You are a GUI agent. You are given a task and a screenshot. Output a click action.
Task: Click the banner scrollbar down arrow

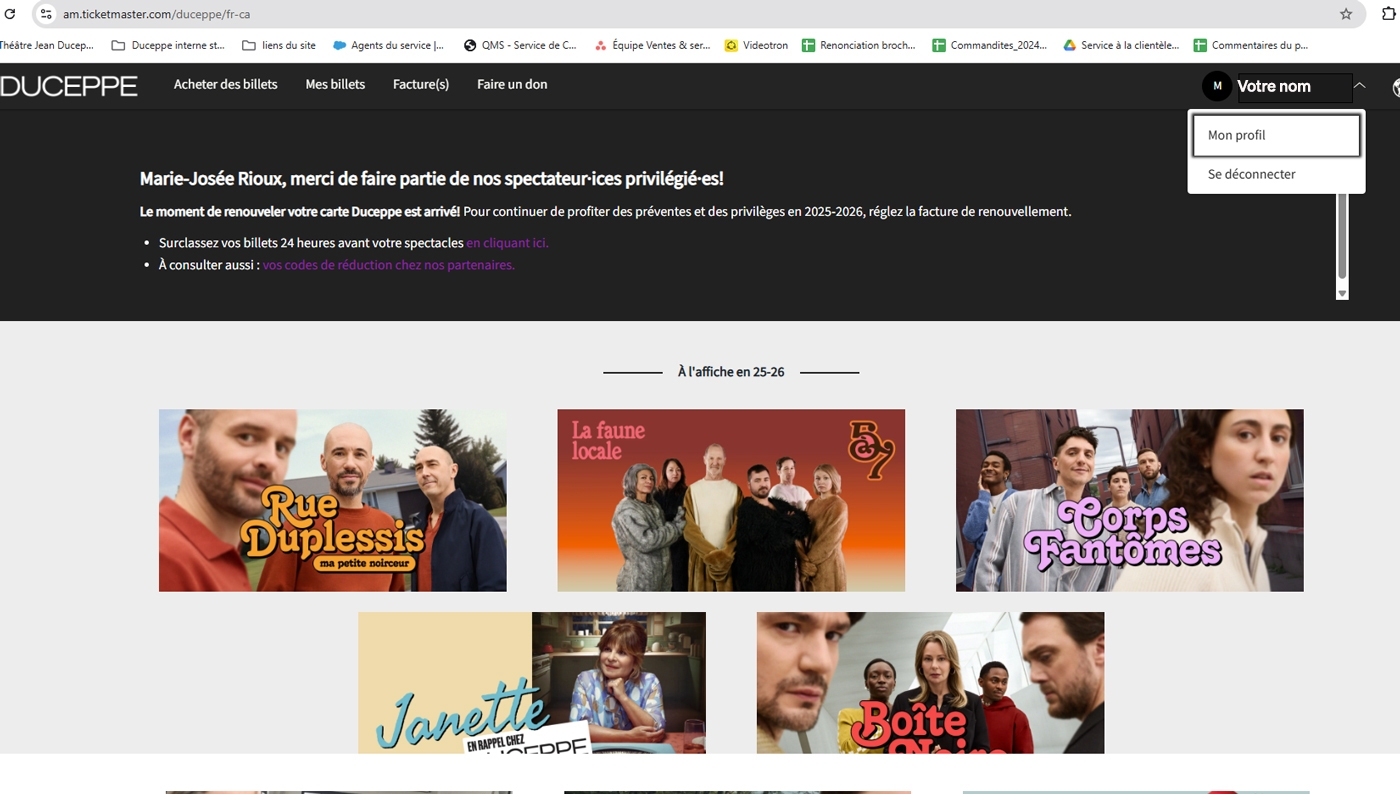coord(1342,293)
